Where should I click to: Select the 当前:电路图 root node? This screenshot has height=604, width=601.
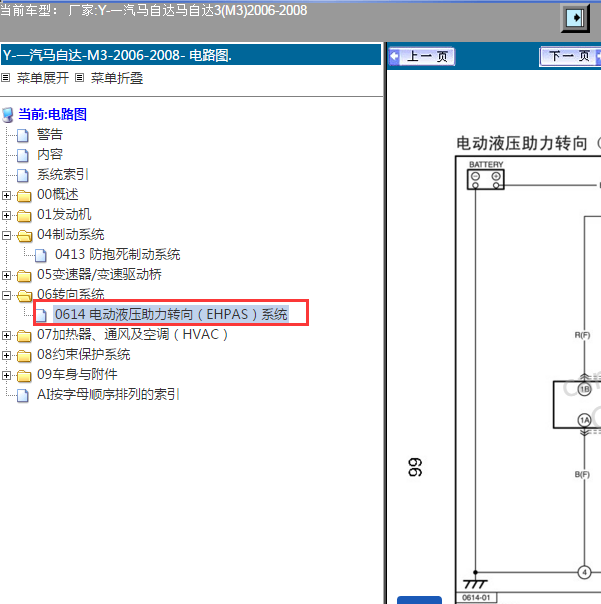coord(52,114)
